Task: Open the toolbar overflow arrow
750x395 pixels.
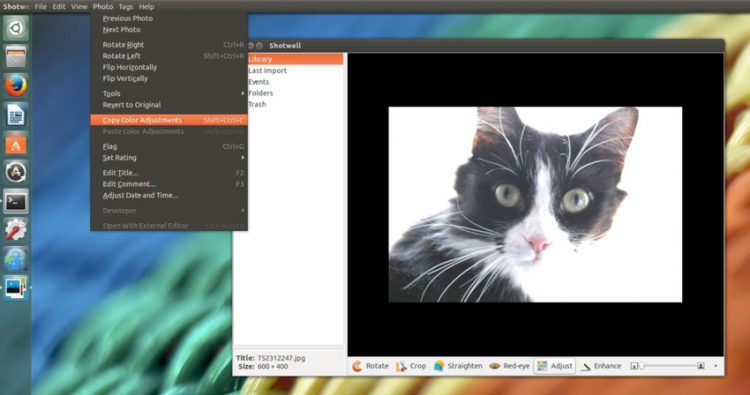Action: pyautogui.click(x=716, y=366)
